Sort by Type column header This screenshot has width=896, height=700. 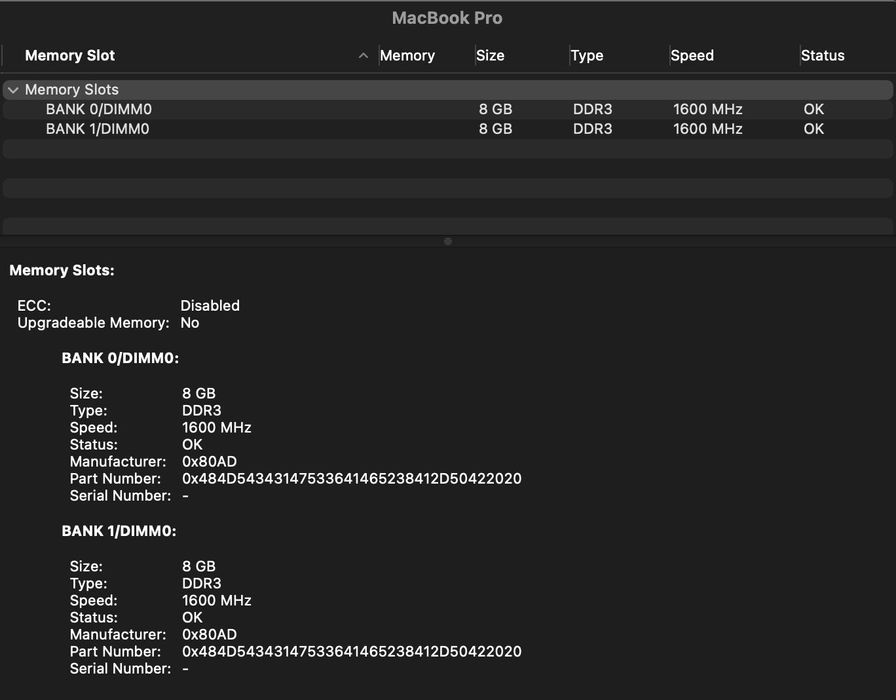tap(587, 55)
